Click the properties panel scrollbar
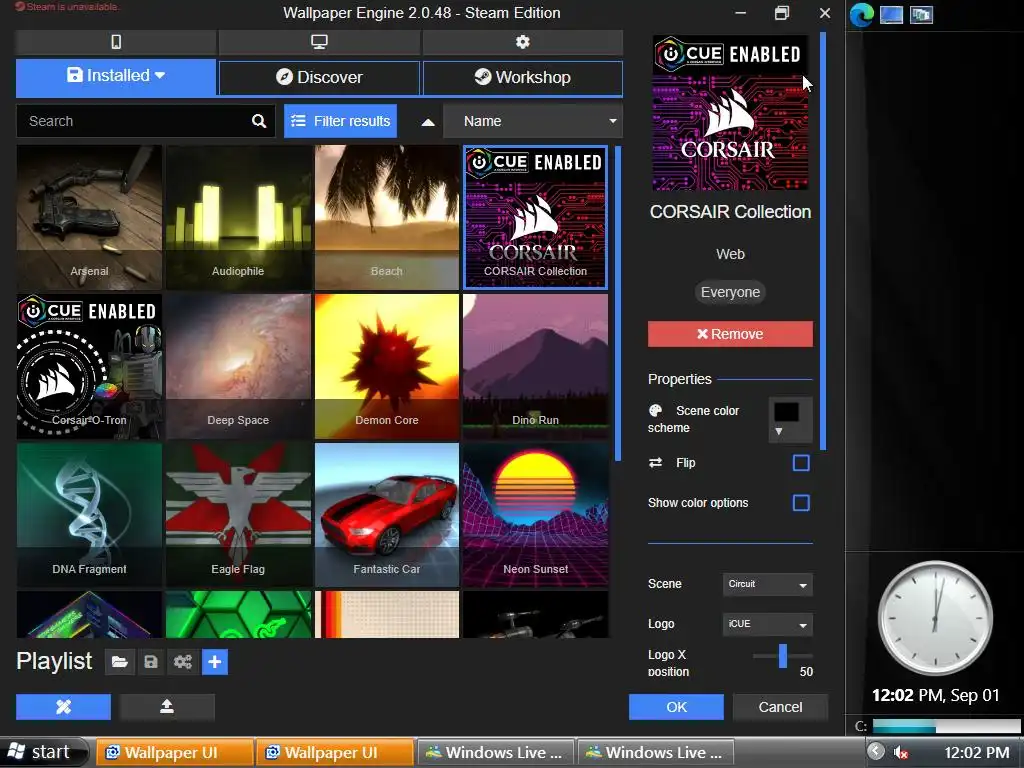 823,241
